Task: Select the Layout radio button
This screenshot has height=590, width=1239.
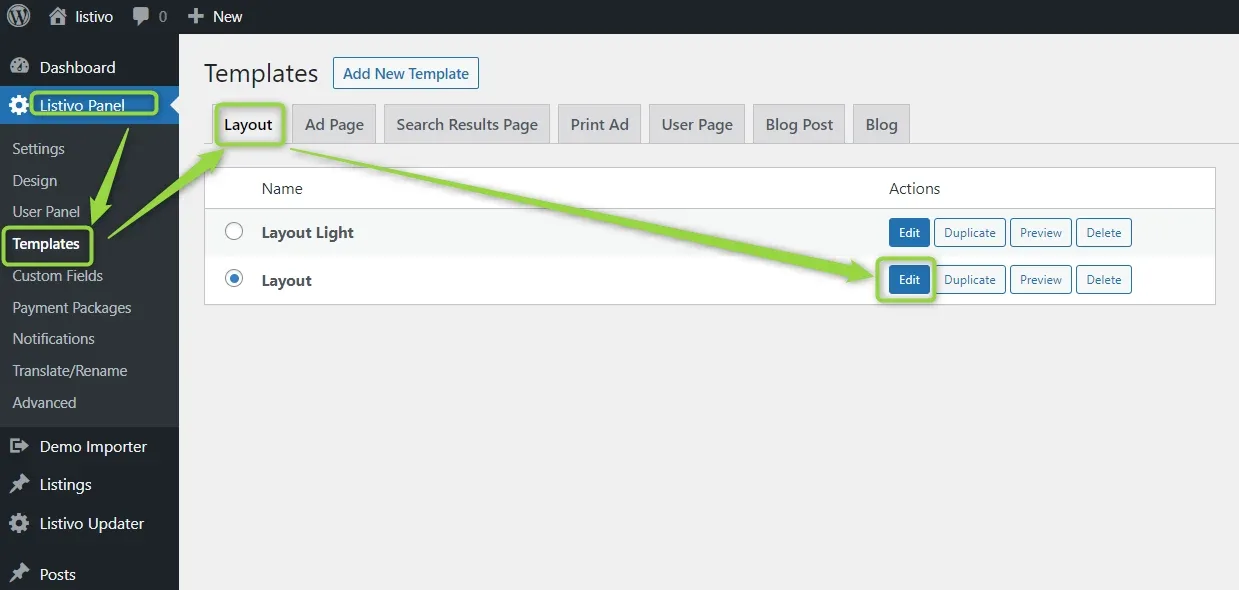Action: pyautogui.click(x=234, y=279)
